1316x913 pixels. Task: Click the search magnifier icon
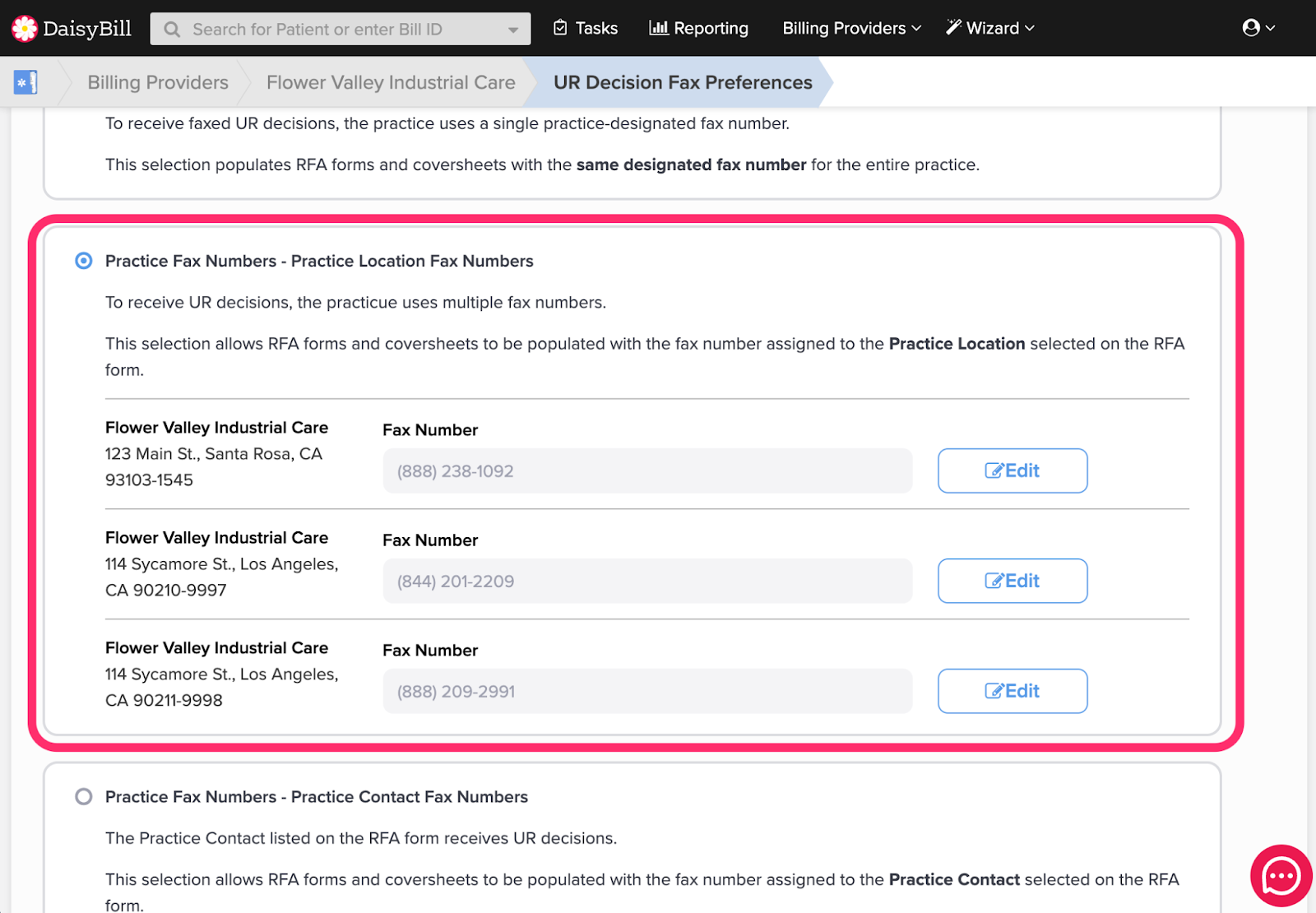[x=172, y=30]
